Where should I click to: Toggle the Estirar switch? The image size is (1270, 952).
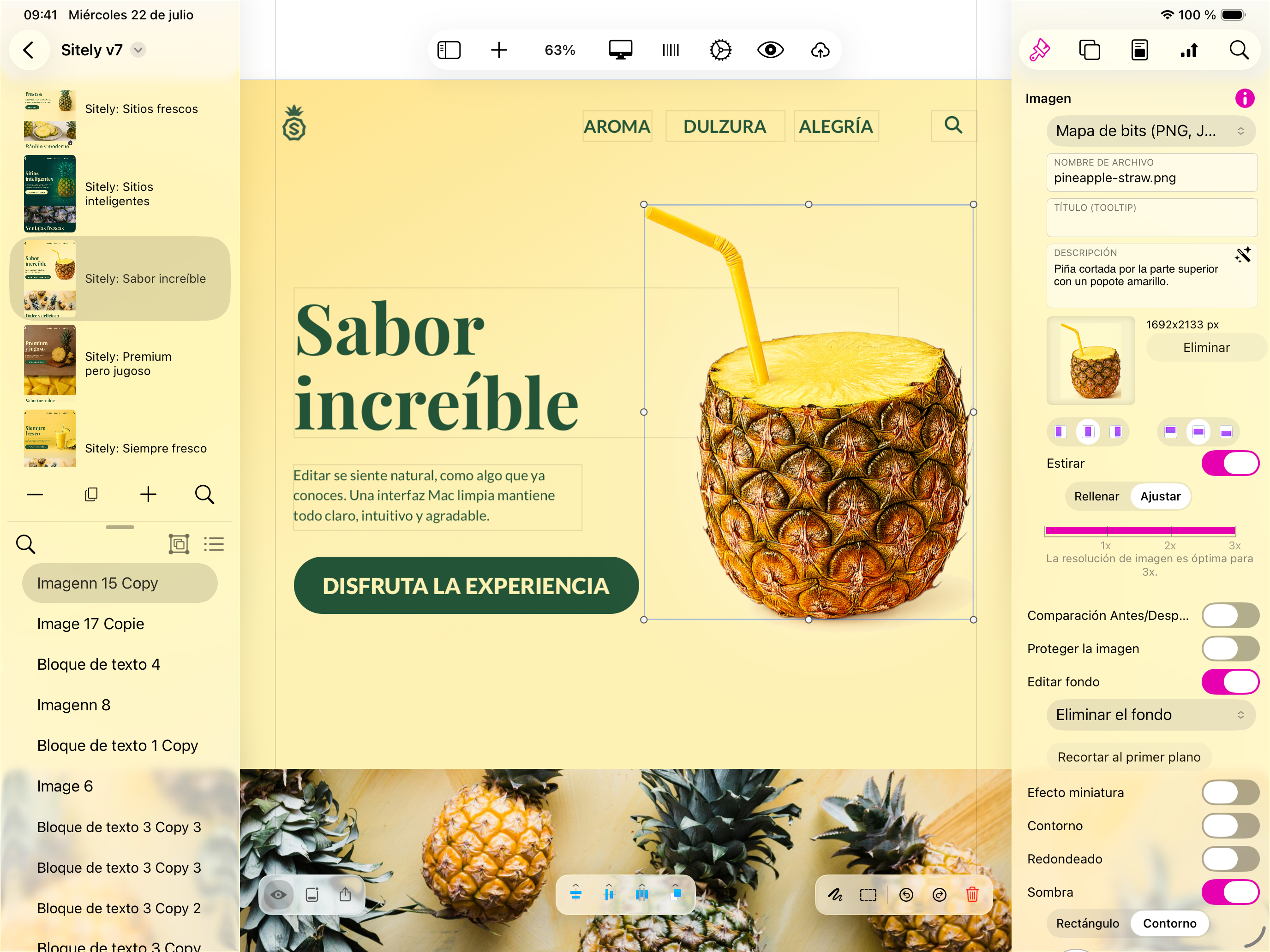(x=1230, y=463)
